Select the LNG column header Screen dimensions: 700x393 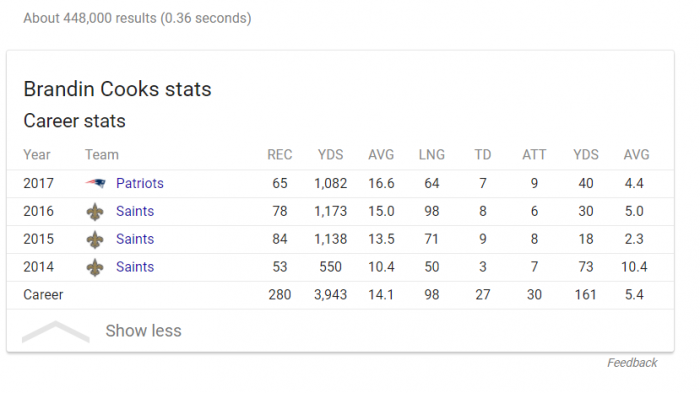coord(432,155)
